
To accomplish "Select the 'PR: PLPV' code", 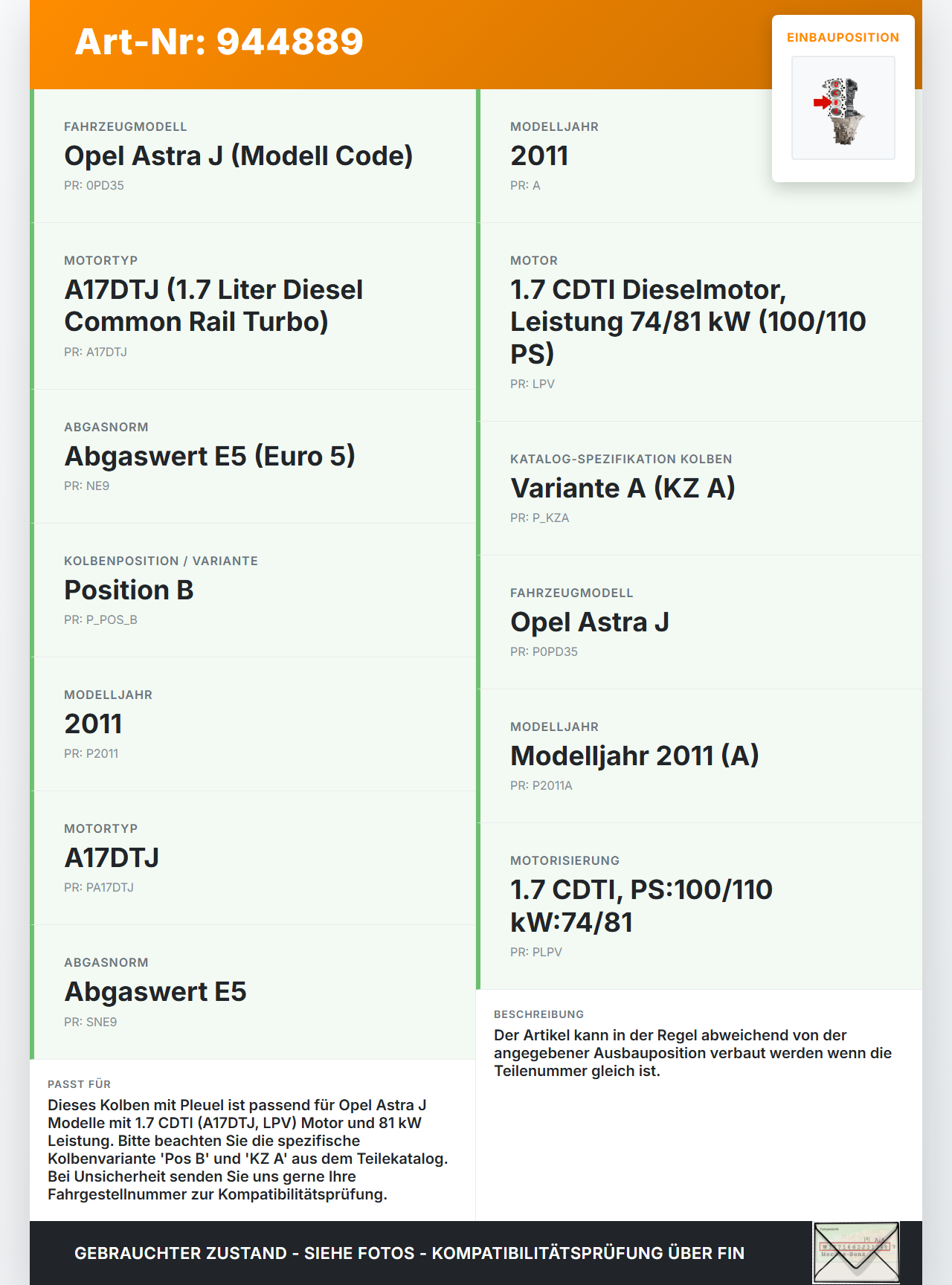I will point(536,952).
